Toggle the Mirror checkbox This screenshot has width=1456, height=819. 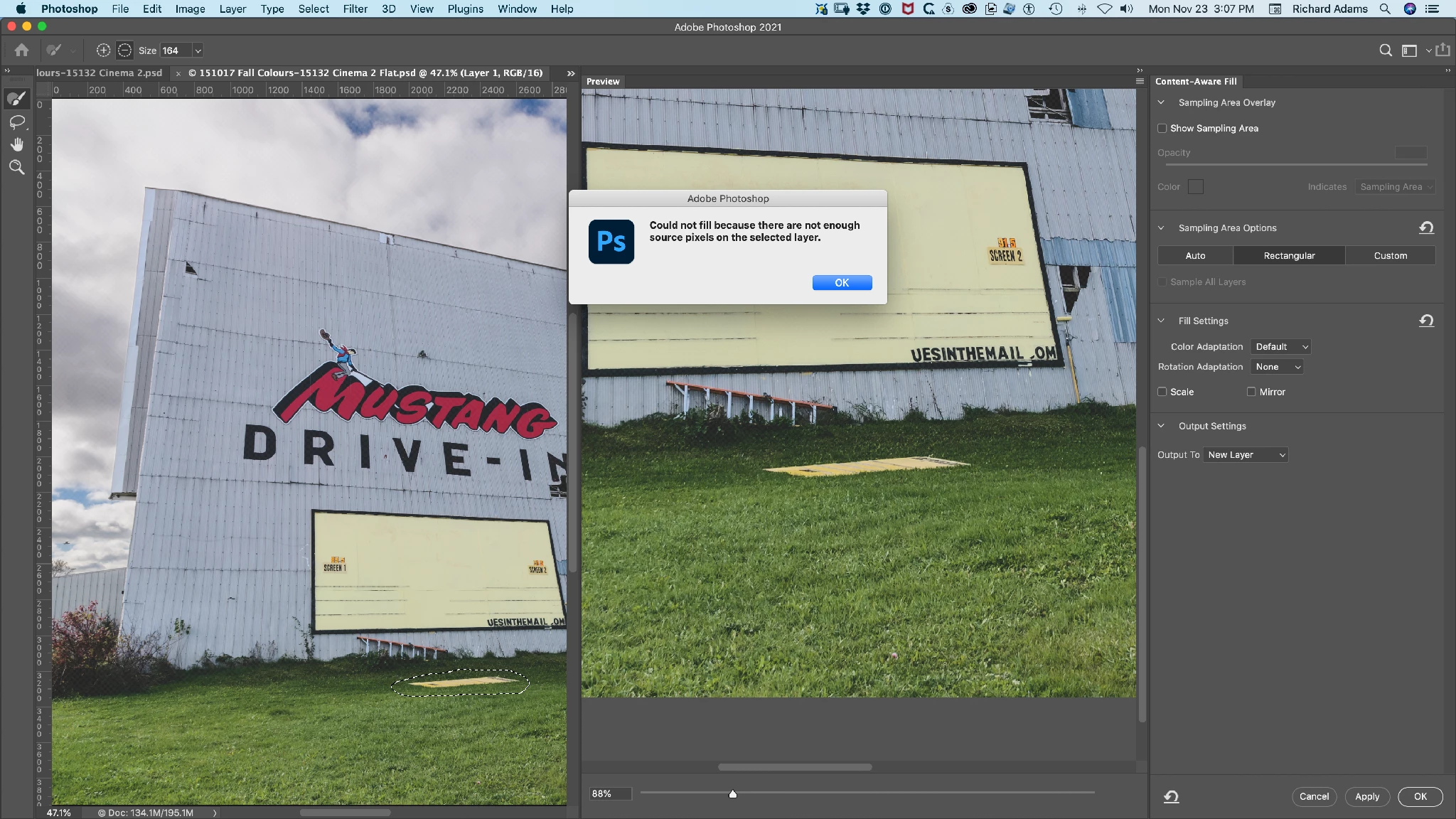(x=1251, y=392)
